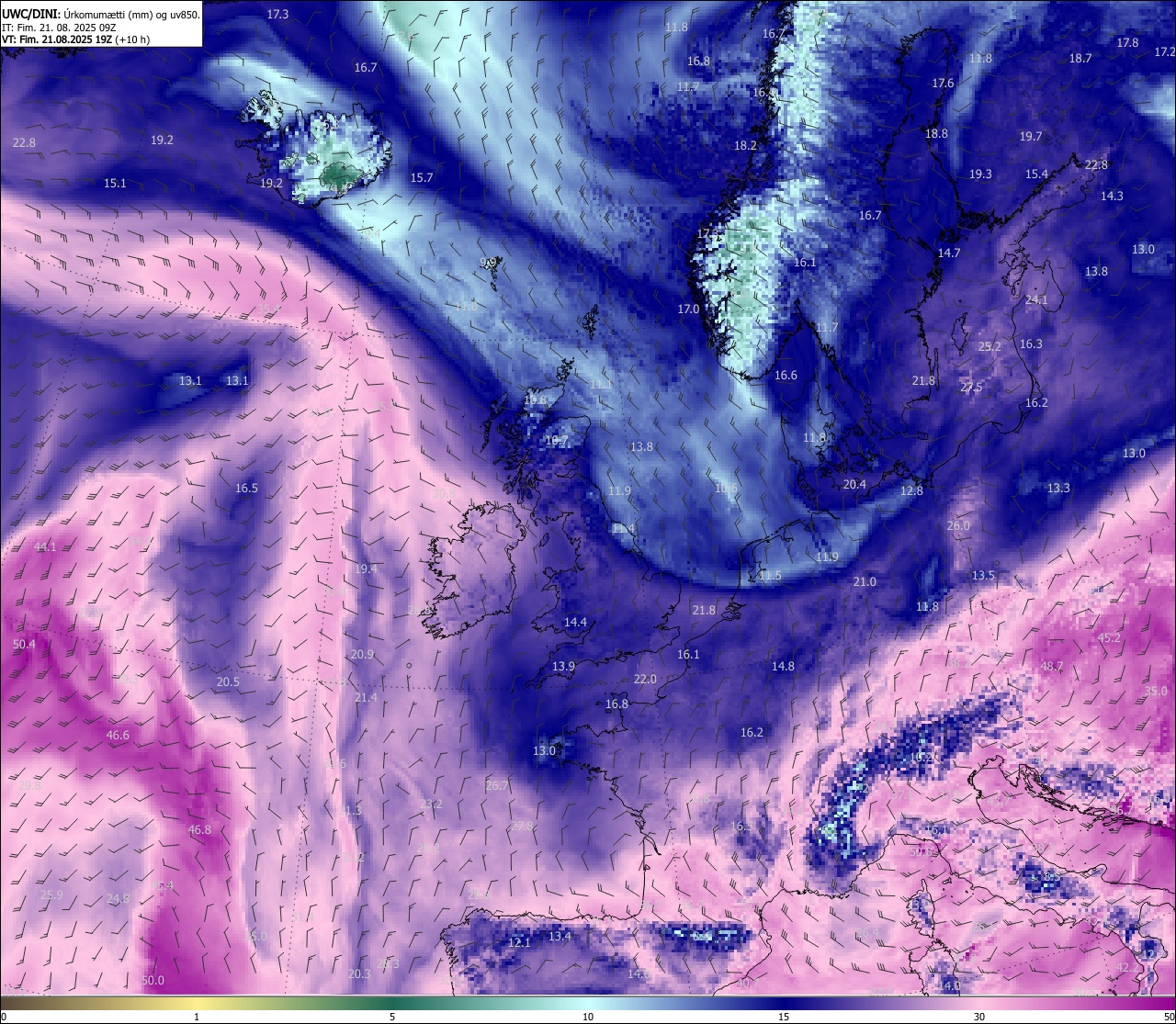This screenshot has height=1024, width=1176.
Task: Click the UWC/DINI Úrkomumætti title text
Action: [x=101, y=15]
